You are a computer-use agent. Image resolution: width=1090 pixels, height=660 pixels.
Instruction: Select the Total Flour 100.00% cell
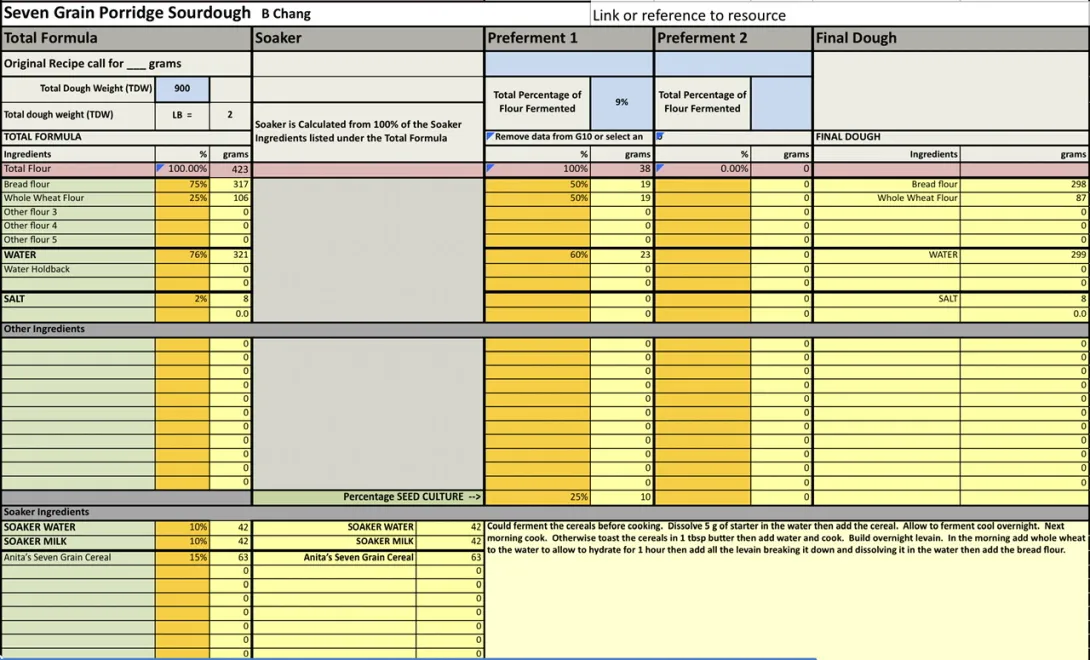(x=182, y=169)
